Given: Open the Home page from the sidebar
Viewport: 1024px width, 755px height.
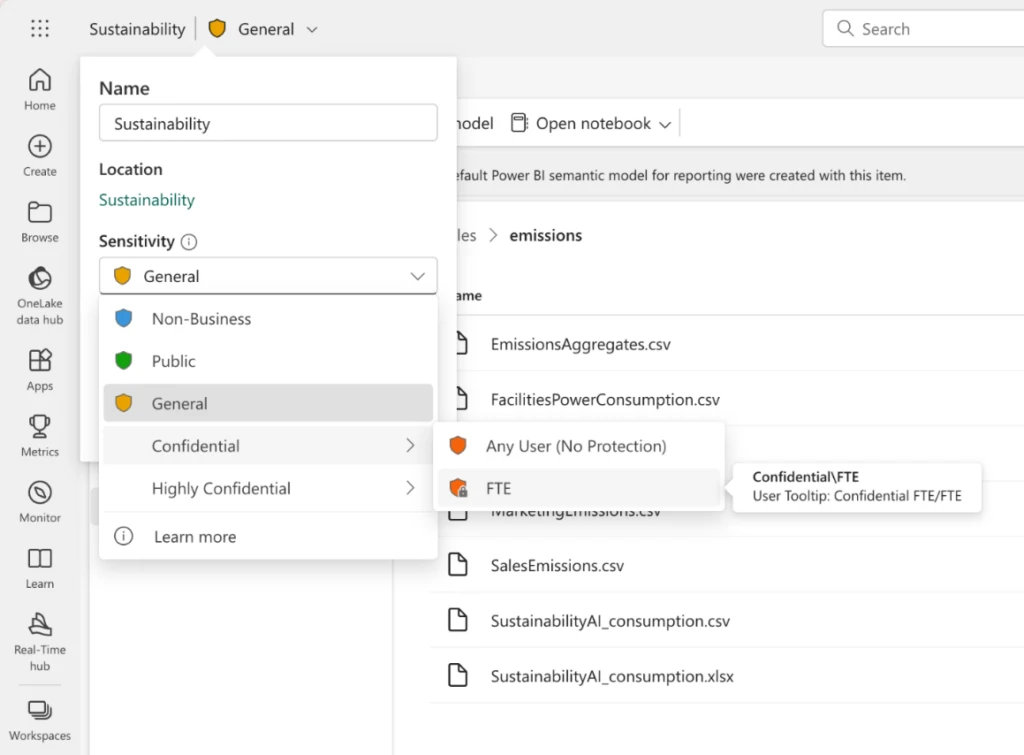Looking at the screenshot, I should point(39,90).
